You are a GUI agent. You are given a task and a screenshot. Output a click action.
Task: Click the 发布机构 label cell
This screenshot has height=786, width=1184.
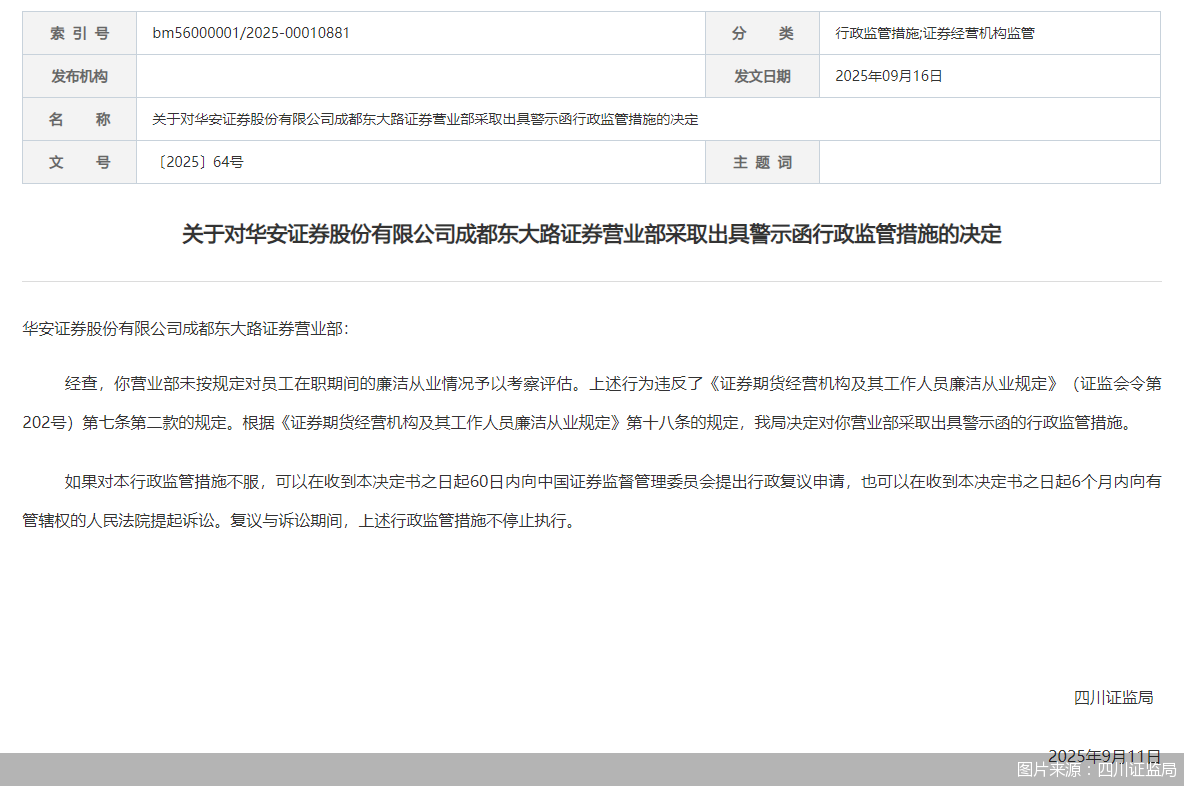click(x=78, y=75)
